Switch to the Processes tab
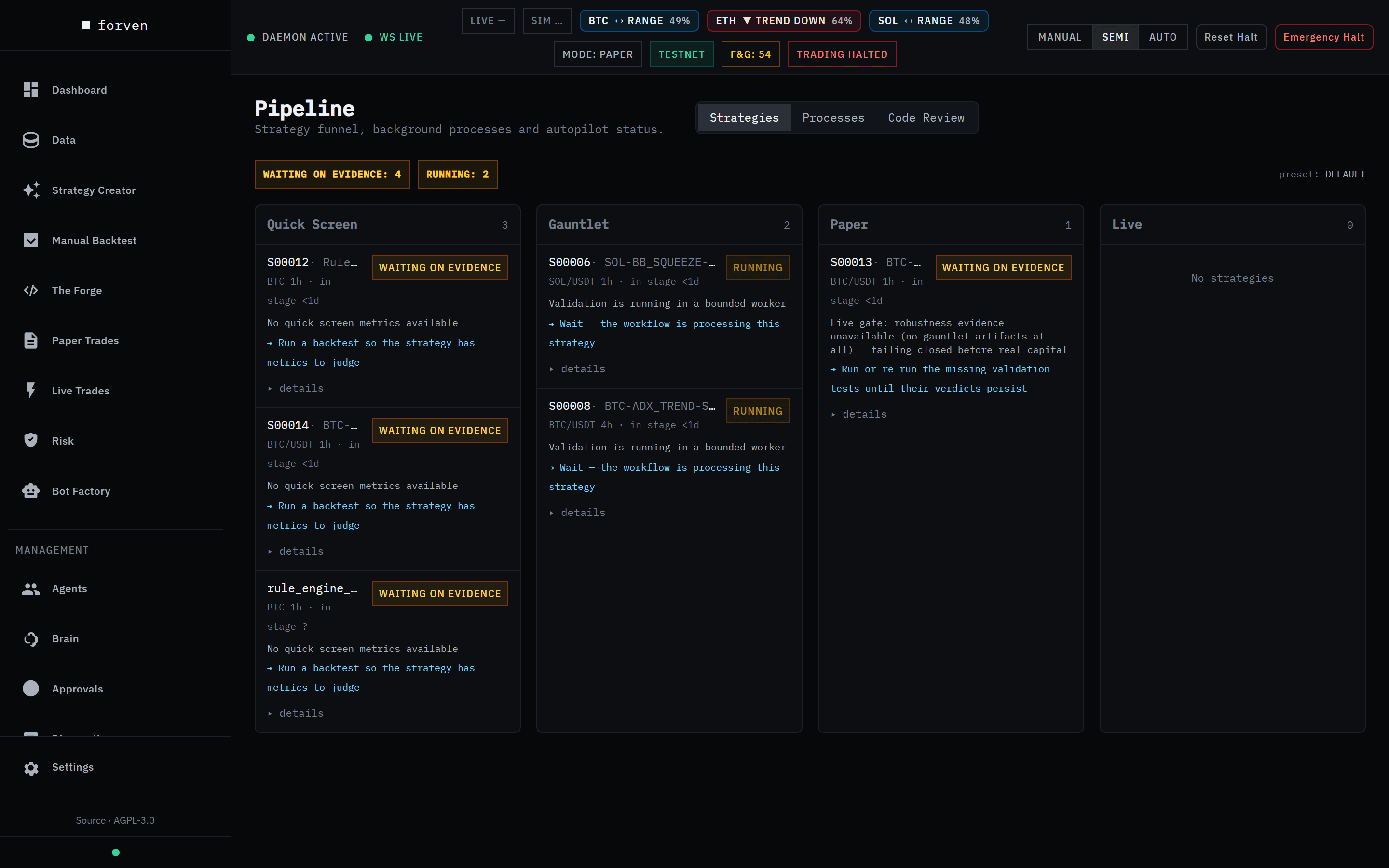This screenshot has height=868, width=1389. point(833,118)
